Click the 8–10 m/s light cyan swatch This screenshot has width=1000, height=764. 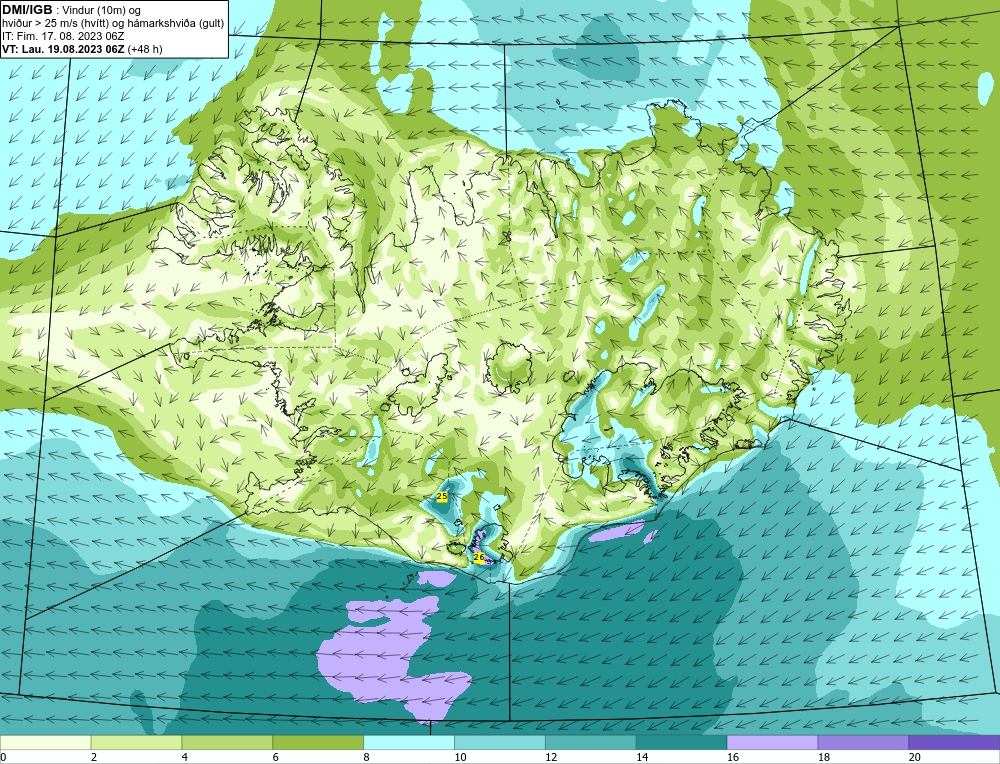(x=409, y=742)
